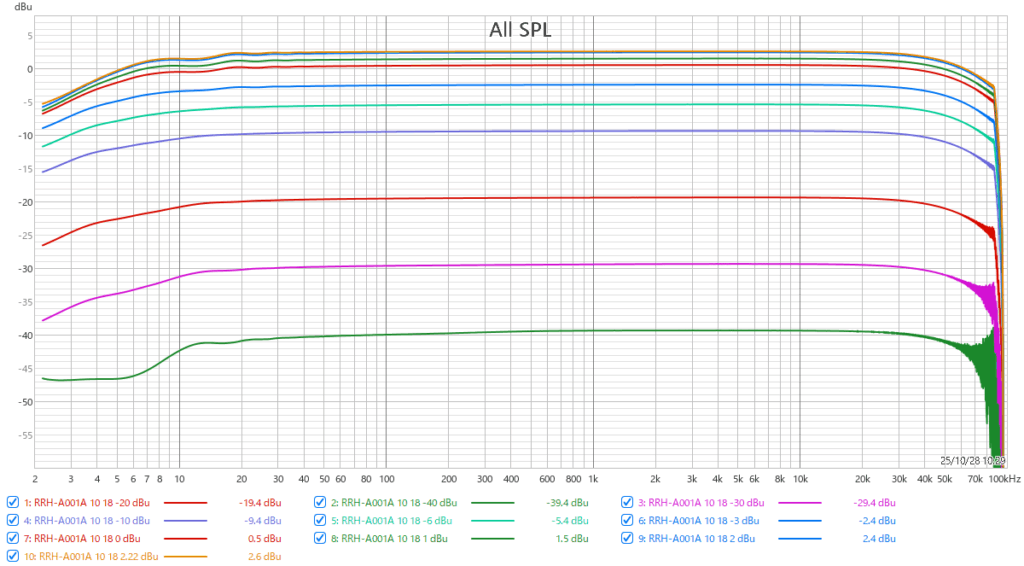
Task: Disable trace 4 (-10 dBu) checkbox
Action: pyautogui.click(x=13, y=520)
